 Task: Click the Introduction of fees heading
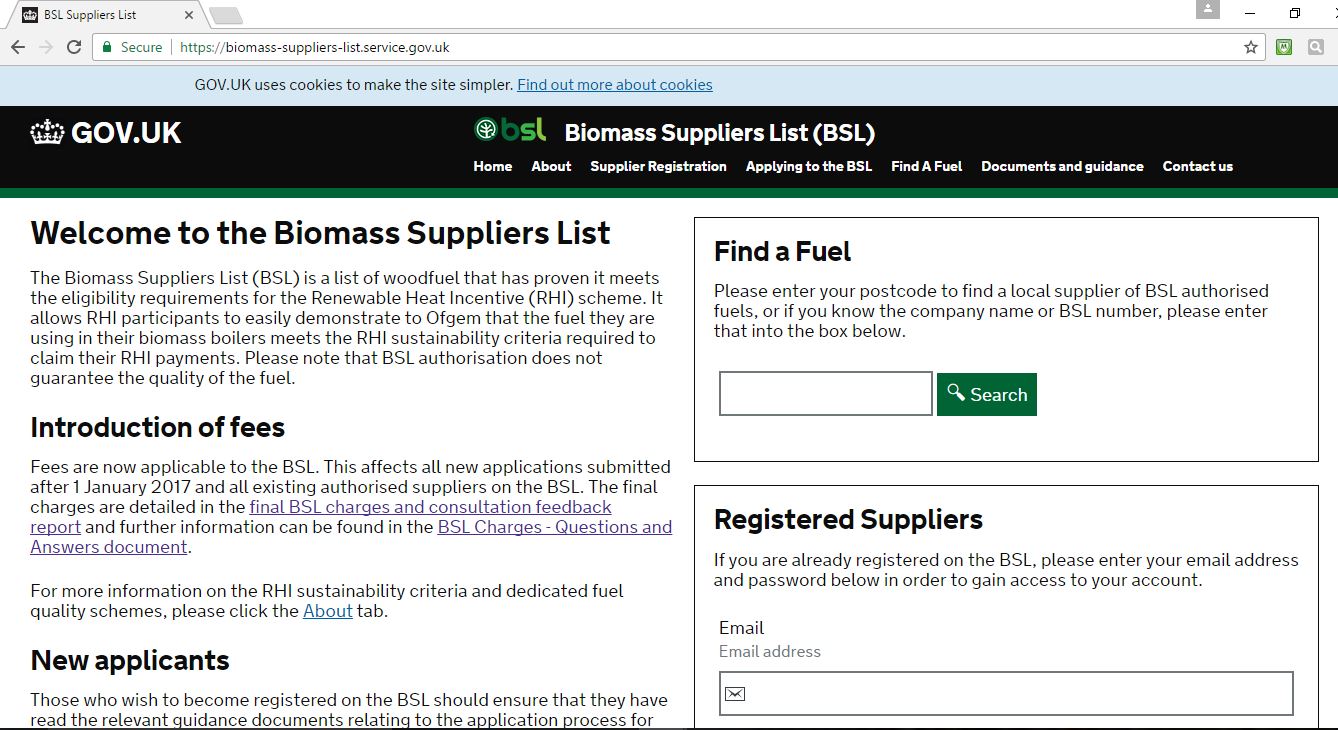click(158, 428)
